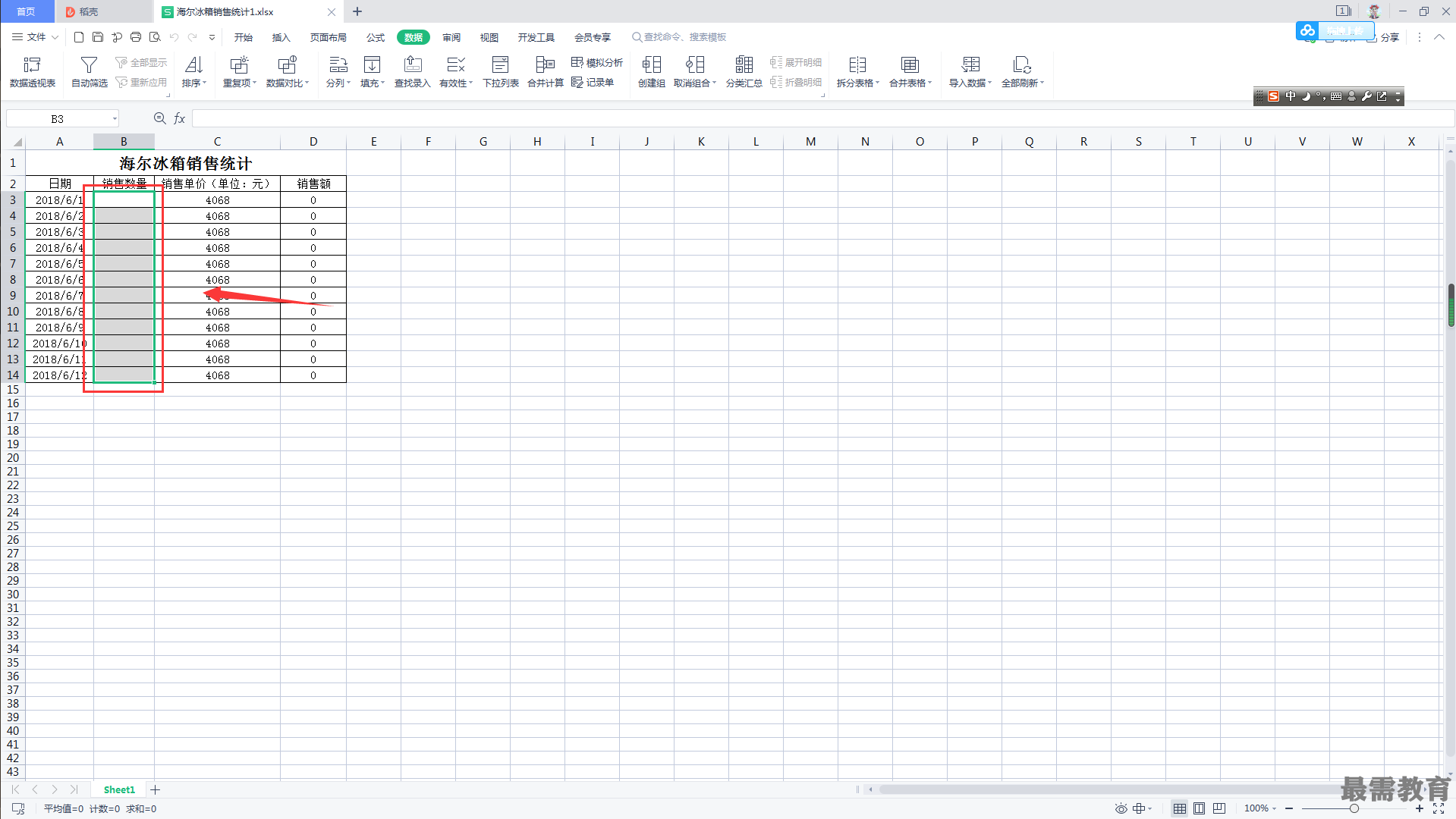1456x819 pixels.
Task: Save the file with the save icon
Action: point(98,37)
